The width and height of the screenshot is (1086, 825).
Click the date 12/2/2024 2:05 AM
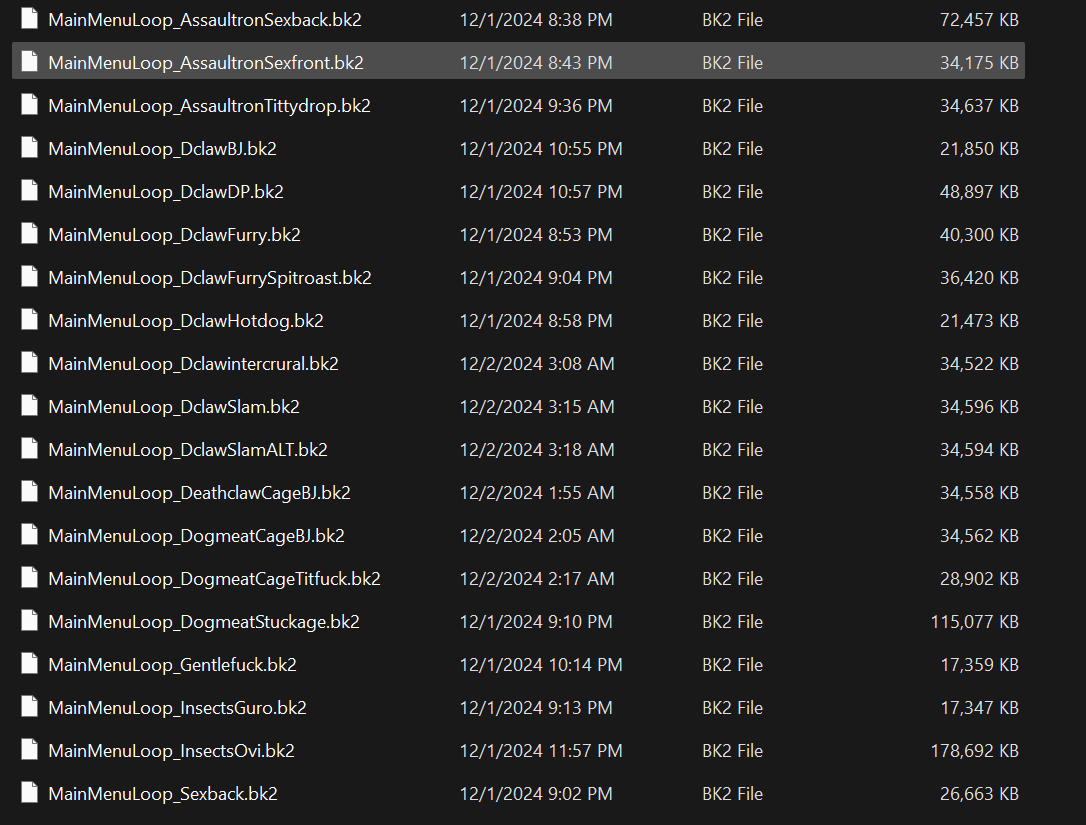[x=537, y=535]
